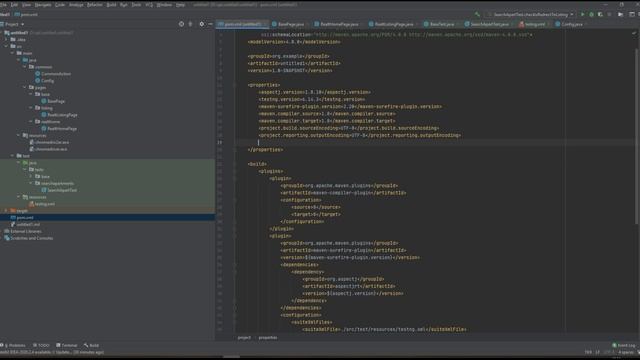Select untitled1.iml file in tree
Image resolution: width=640 pixels, height=360 pixels.
click(x=25, y=224)
